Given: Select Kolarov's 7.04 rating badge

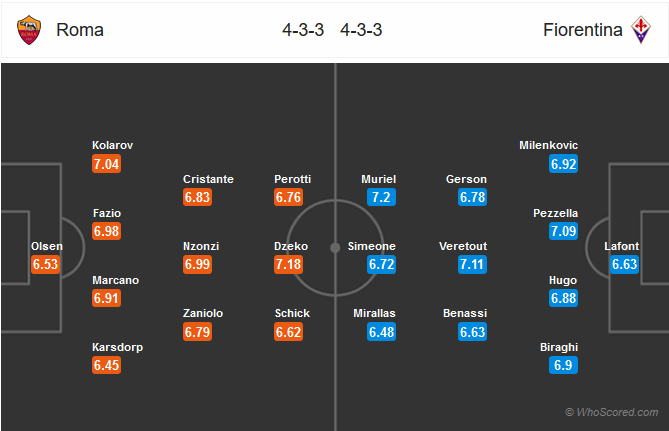Looking at the screenshot, I should click(x=106, y=164).
